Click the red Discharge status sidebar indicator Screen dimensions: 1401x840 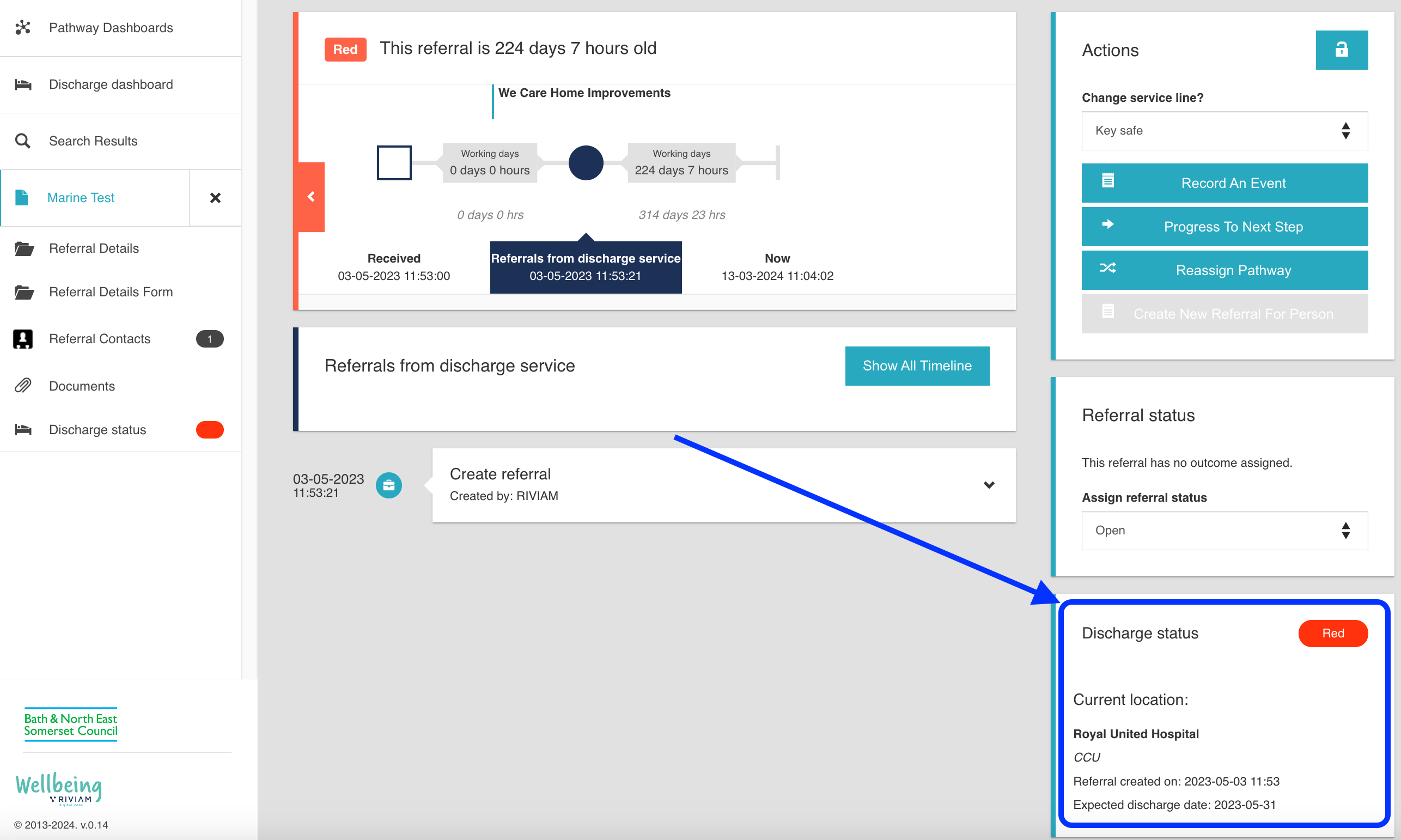click(209, 430)
